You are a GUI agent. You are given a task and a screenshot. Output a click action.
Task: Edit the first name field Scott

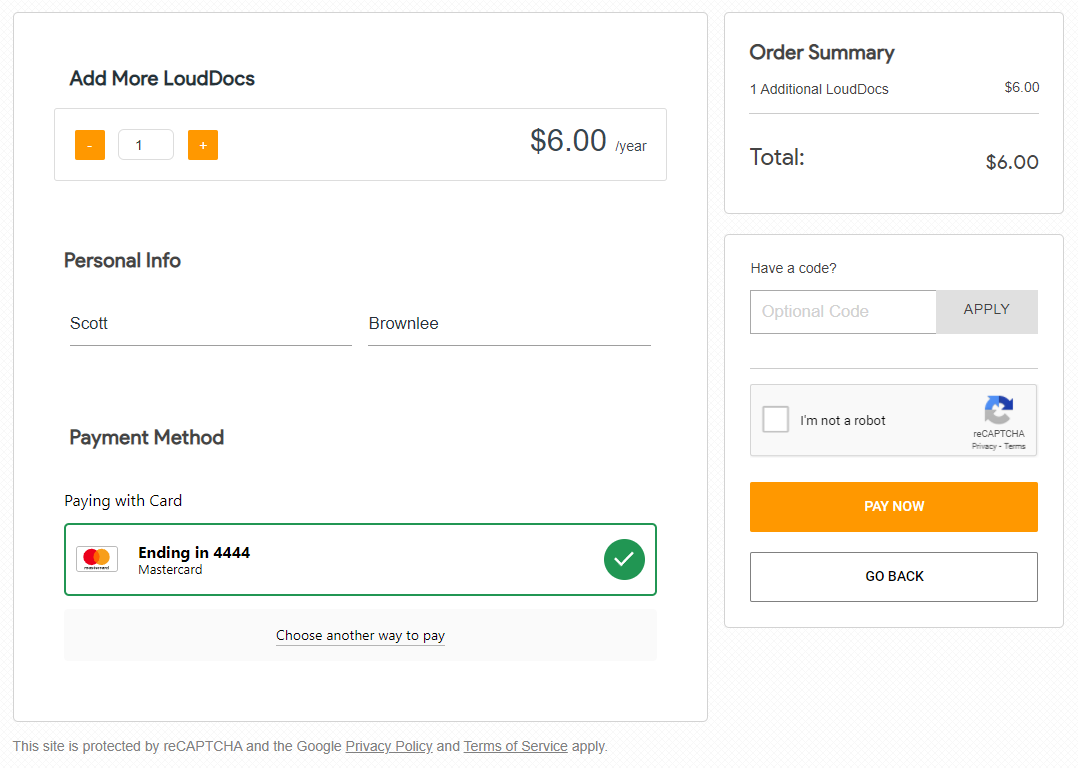click(x=210, y=324)
